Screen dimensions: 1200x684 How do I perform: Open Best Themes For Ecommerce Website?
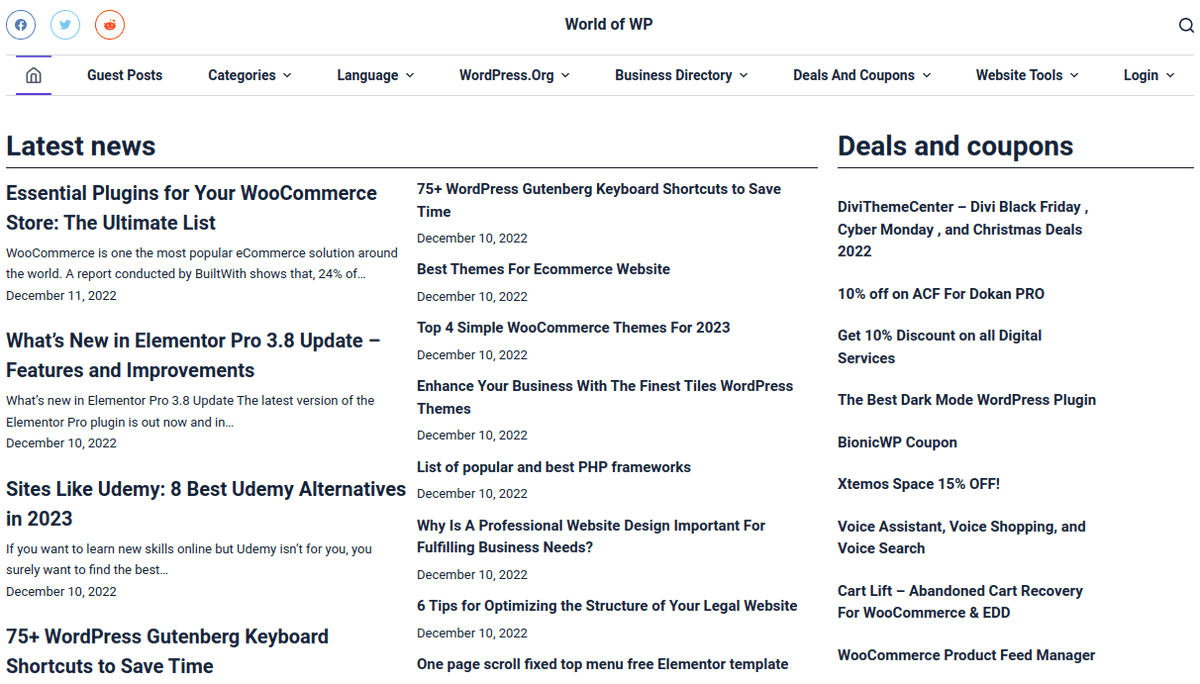coord(543,269)
